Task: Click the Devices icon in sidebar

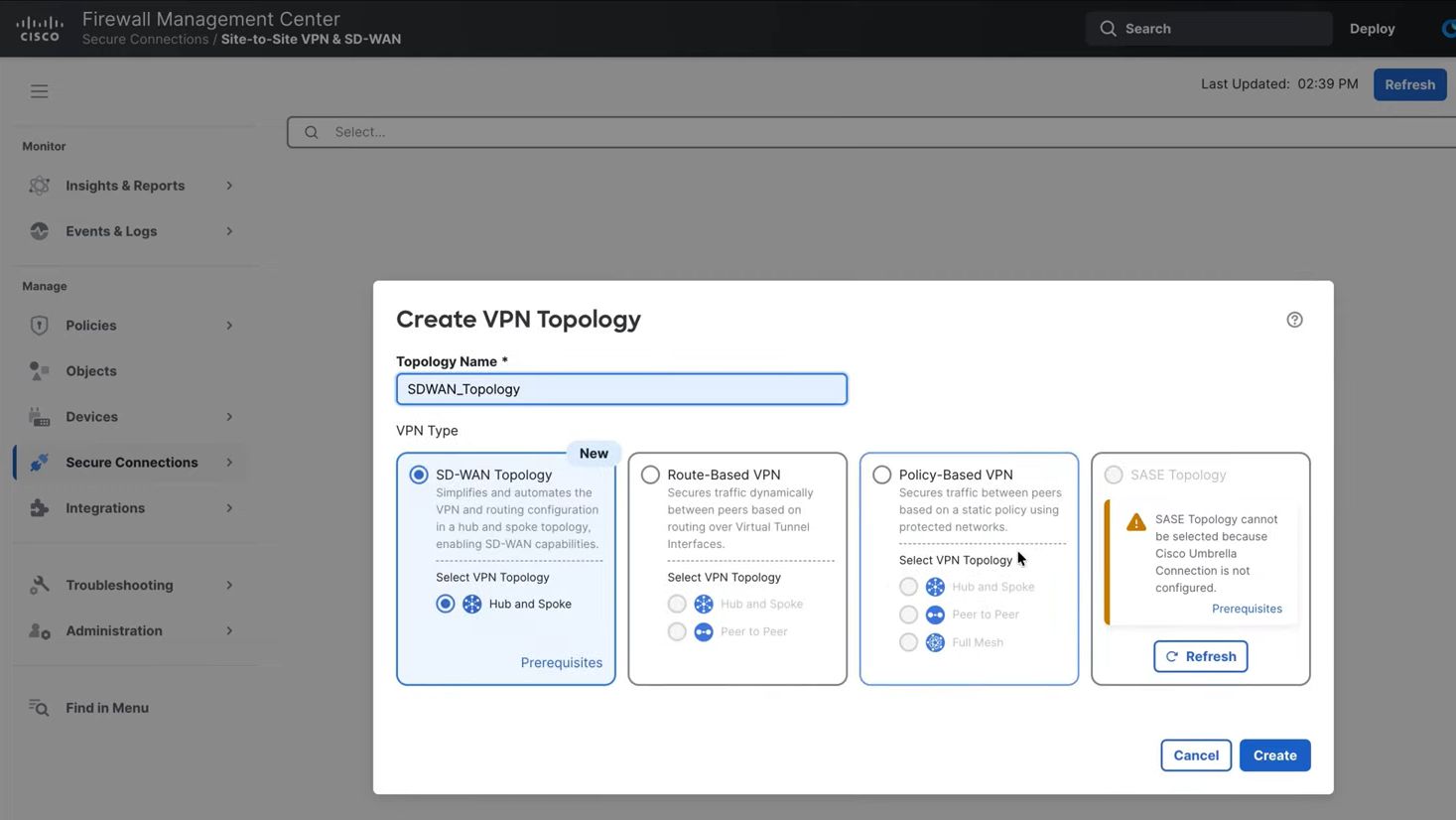Action: (x=40, y=417)
